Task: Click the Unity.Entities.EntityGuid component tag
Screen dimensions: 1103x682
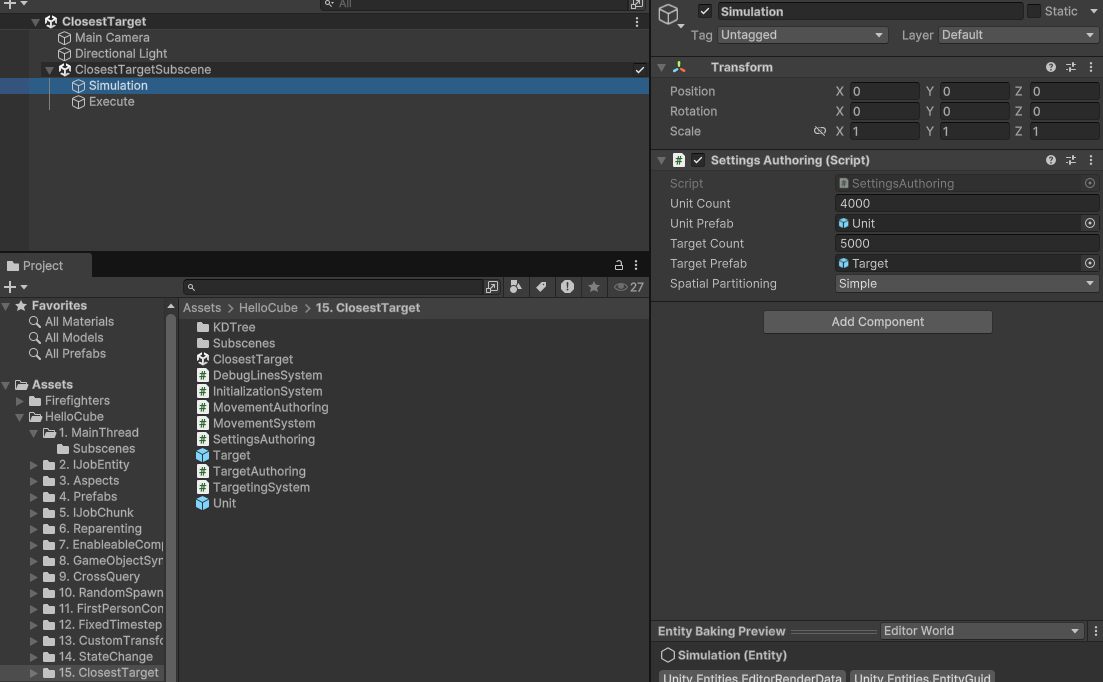Action: point(922,677)
